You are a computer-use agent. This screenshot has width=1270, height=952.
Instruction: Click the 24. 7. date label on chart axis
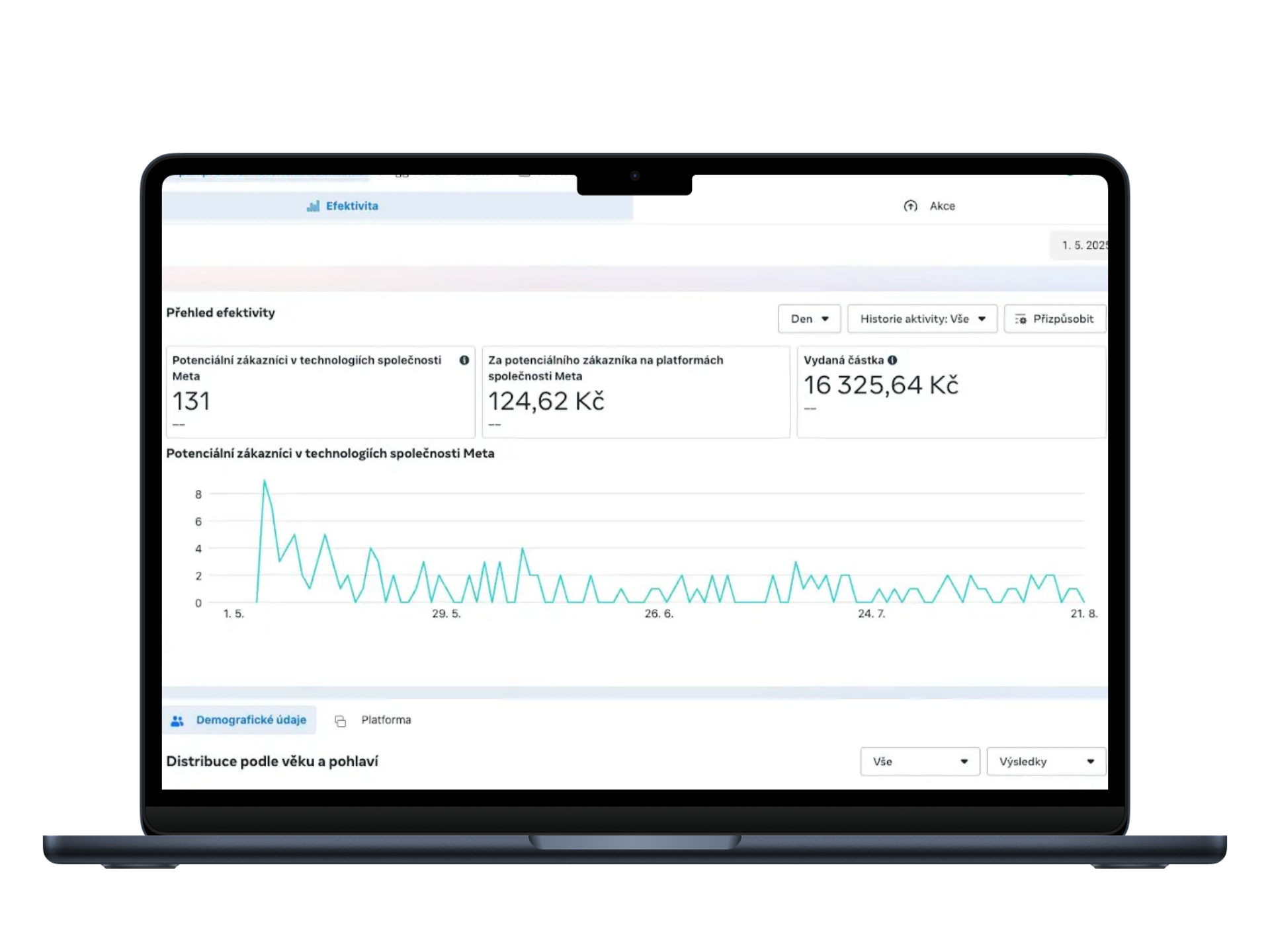871,614
